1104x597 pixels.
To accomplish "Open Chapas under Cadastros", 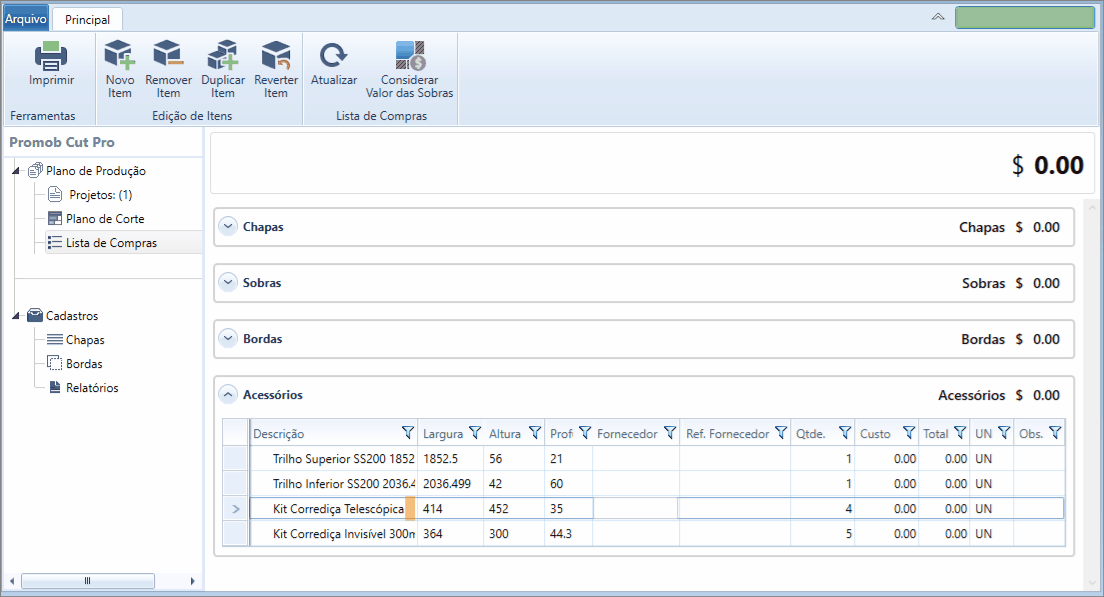I will [85, 340].
